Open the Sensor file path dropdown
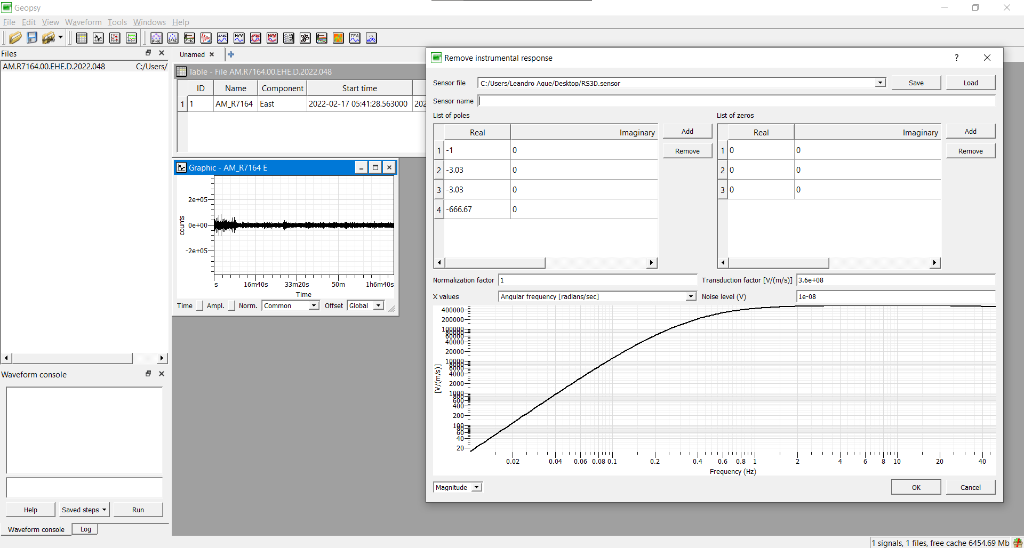Image resolution: width=1024 pixels, height=548 pixels. (880, 83)
